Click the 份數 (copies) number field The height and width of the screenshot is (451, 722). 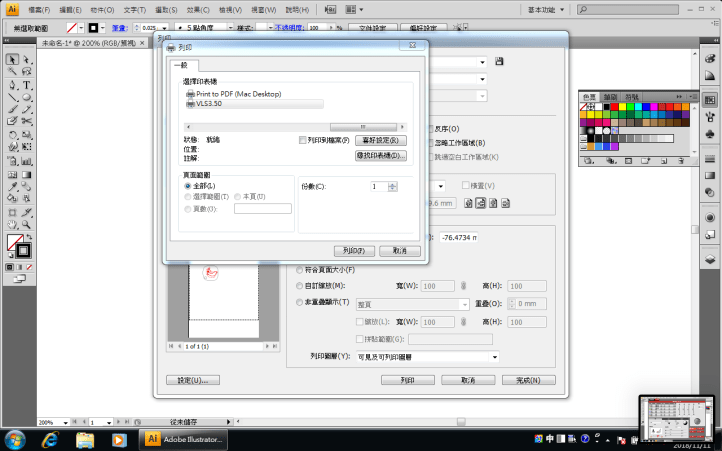[x=378, y=186]
